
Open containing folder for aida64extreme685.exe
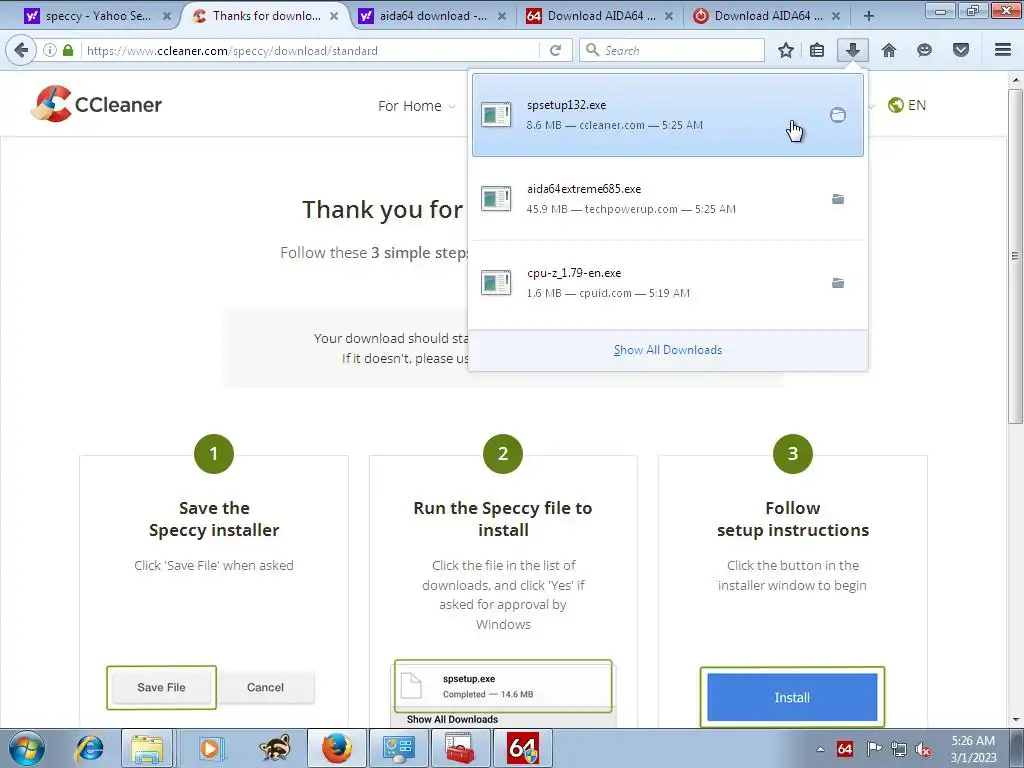tap(838, 199)
